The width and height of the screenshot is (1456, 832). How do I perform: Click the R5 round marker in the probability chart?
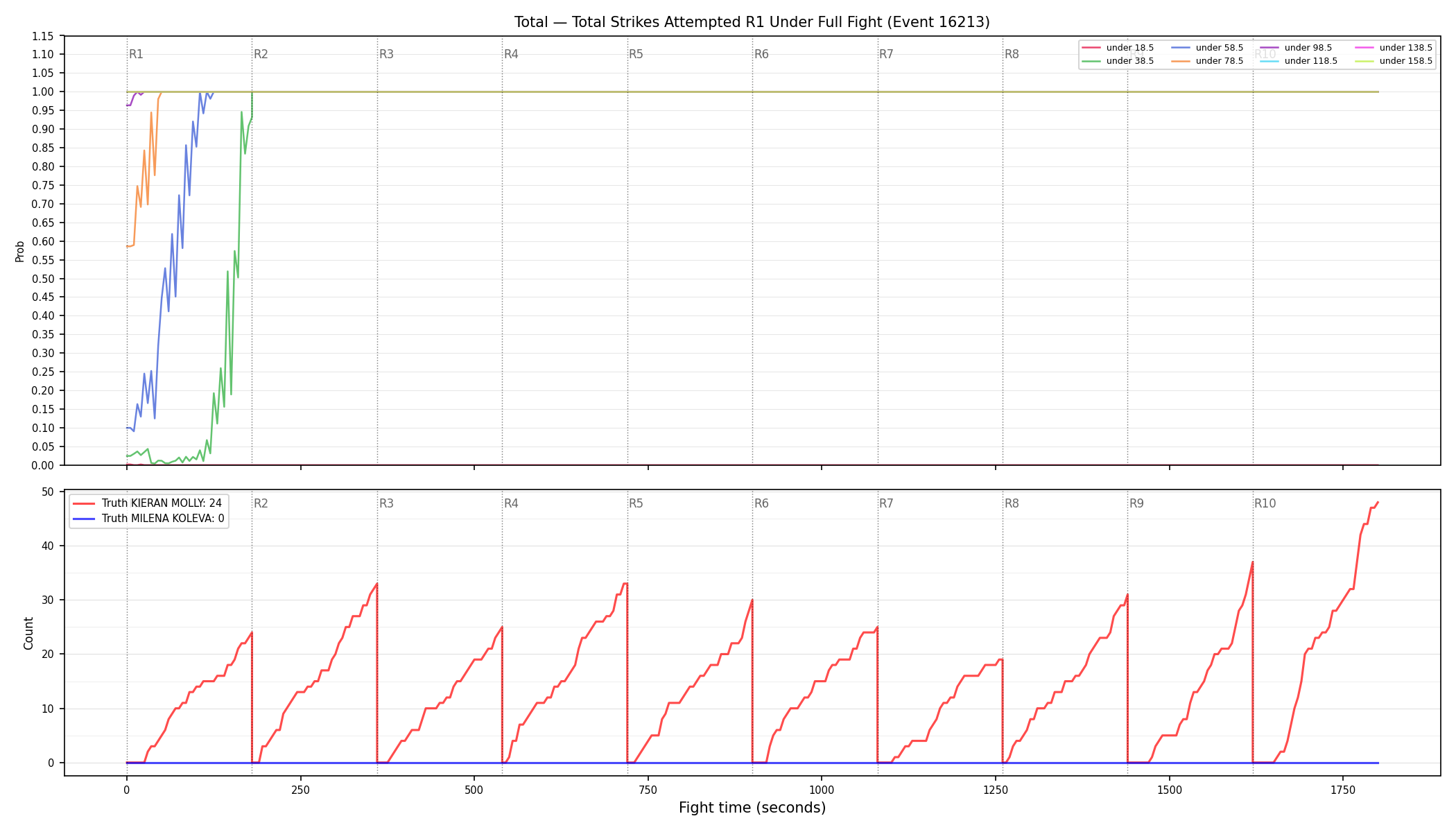click(636, 54)
